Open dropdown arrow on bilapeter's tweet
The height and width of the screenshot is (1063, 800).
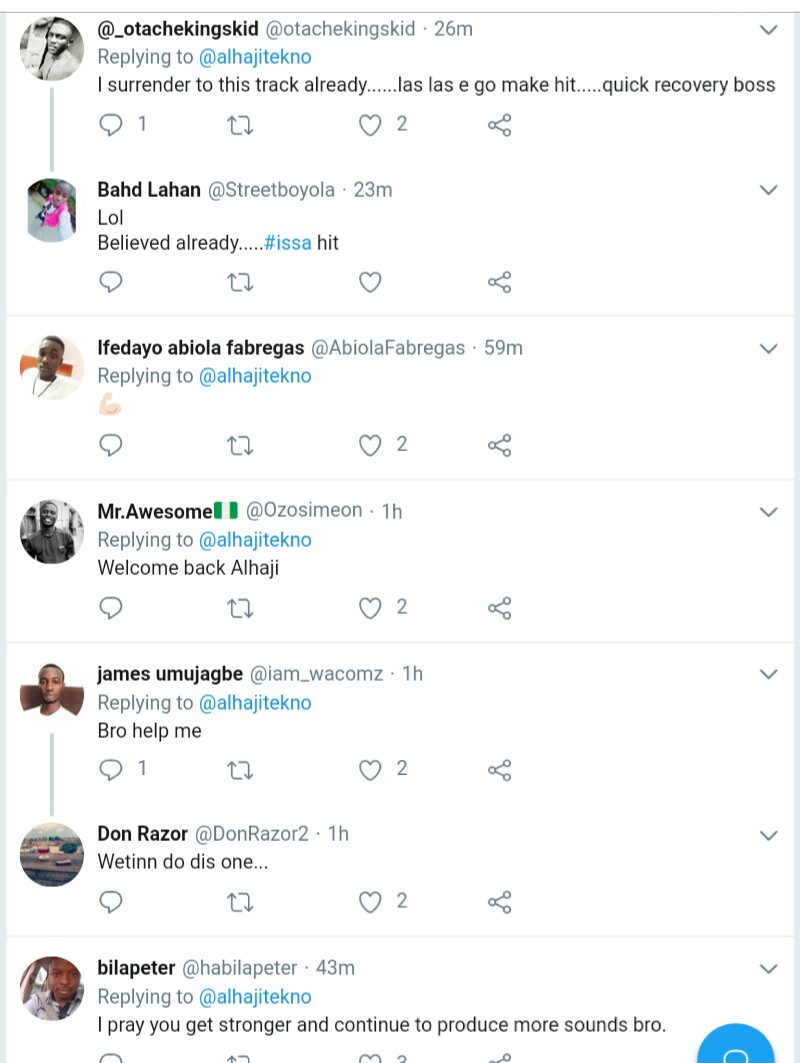click(768, 969)
